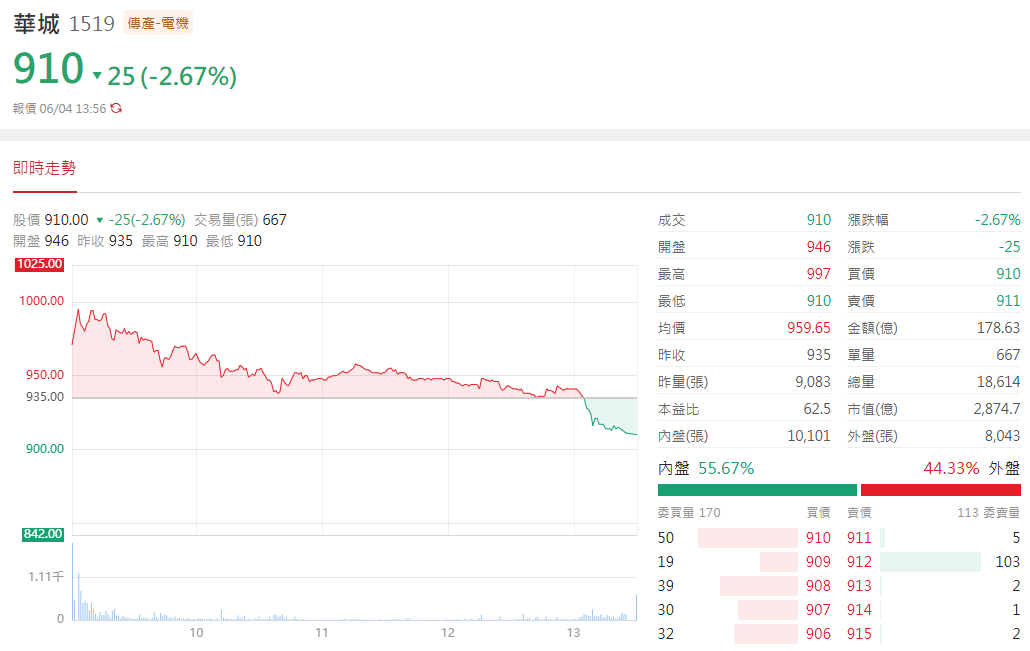Click the 外盤(張) 8,043 value
This screenshot has height=651, width=1030.
tap(1000, 436)
